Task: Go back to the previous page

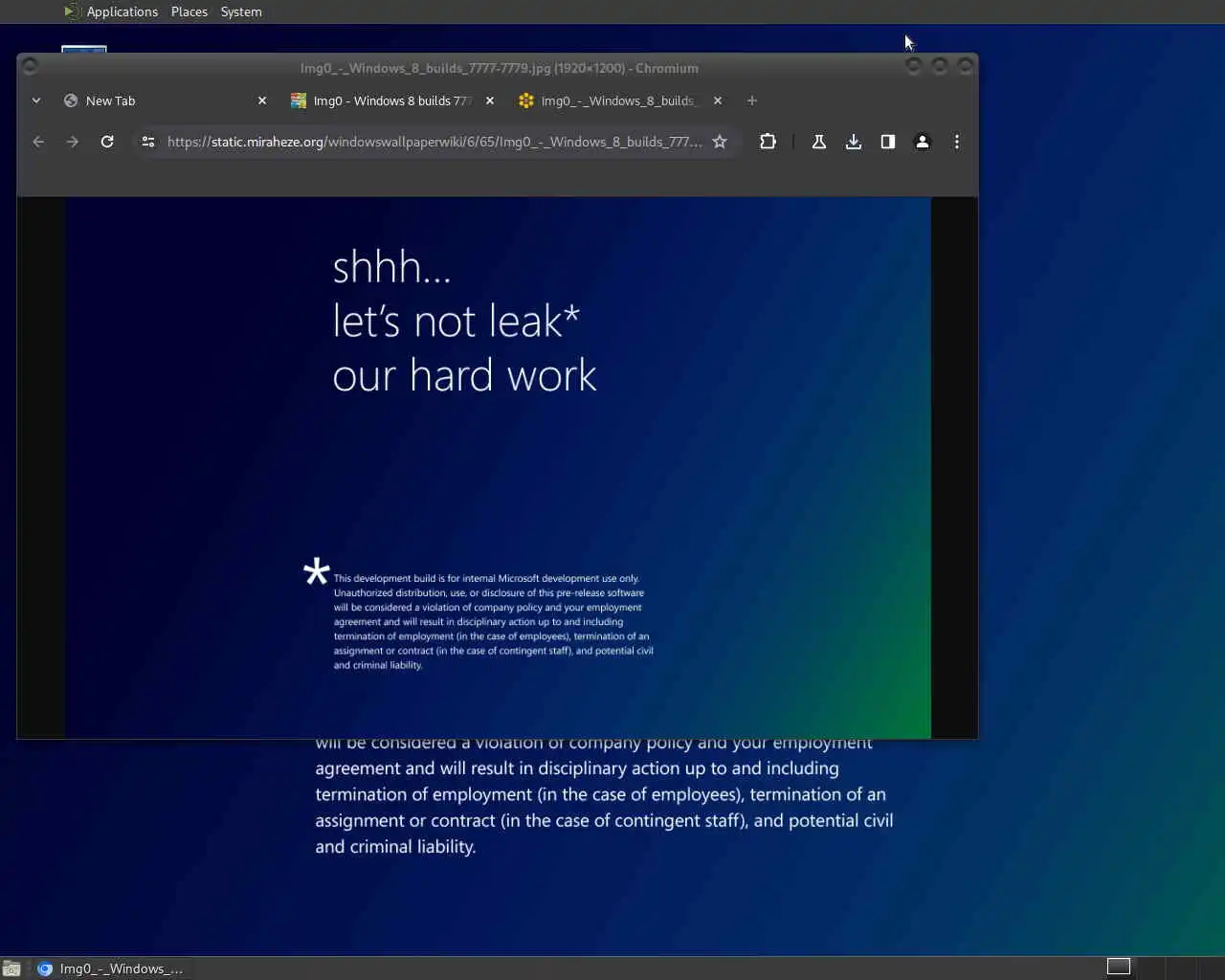Action: (38, 142)
